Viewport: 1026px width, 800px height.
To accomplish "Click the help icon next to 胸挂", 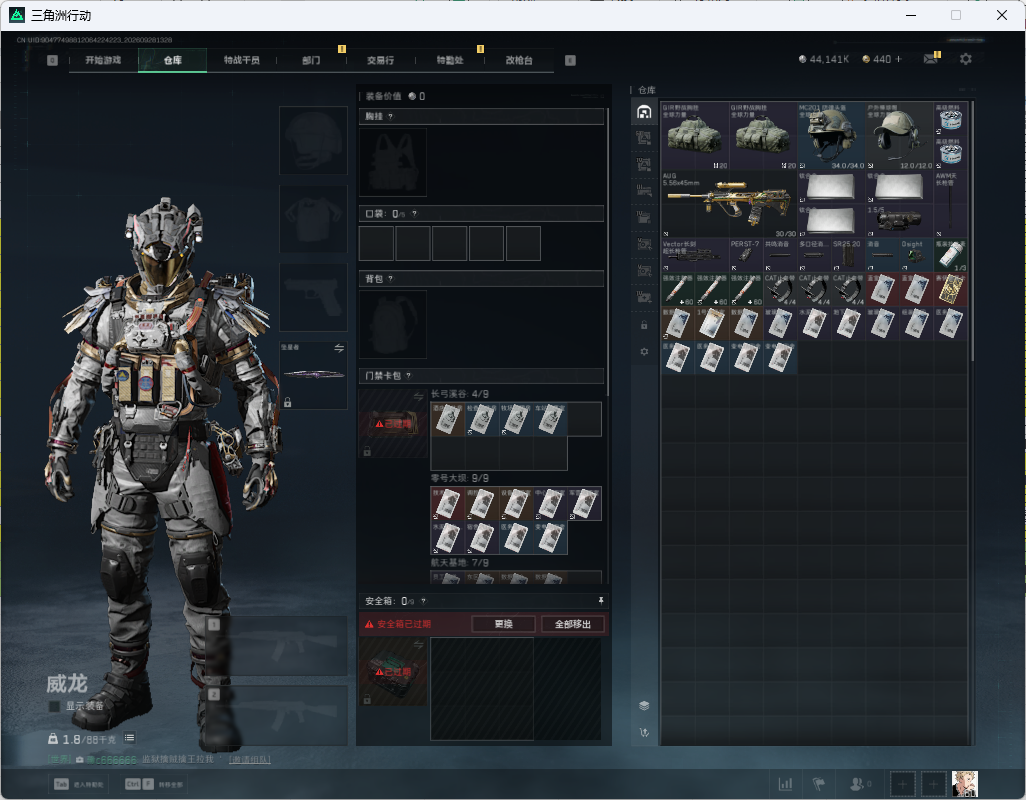I will (391, 116).
